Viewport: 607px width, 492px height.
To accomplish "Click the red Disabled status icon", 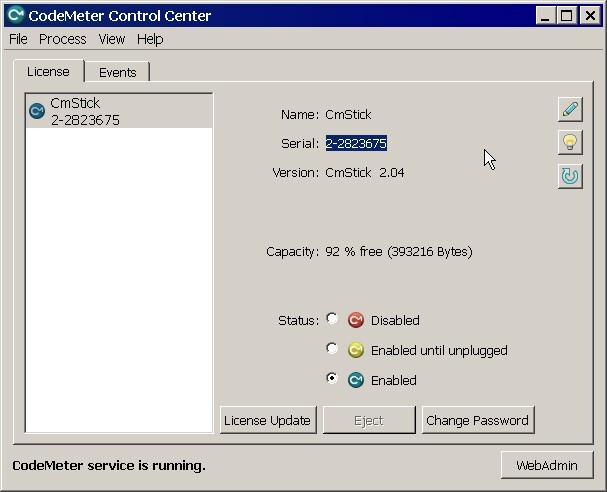I will click(355, 320).
